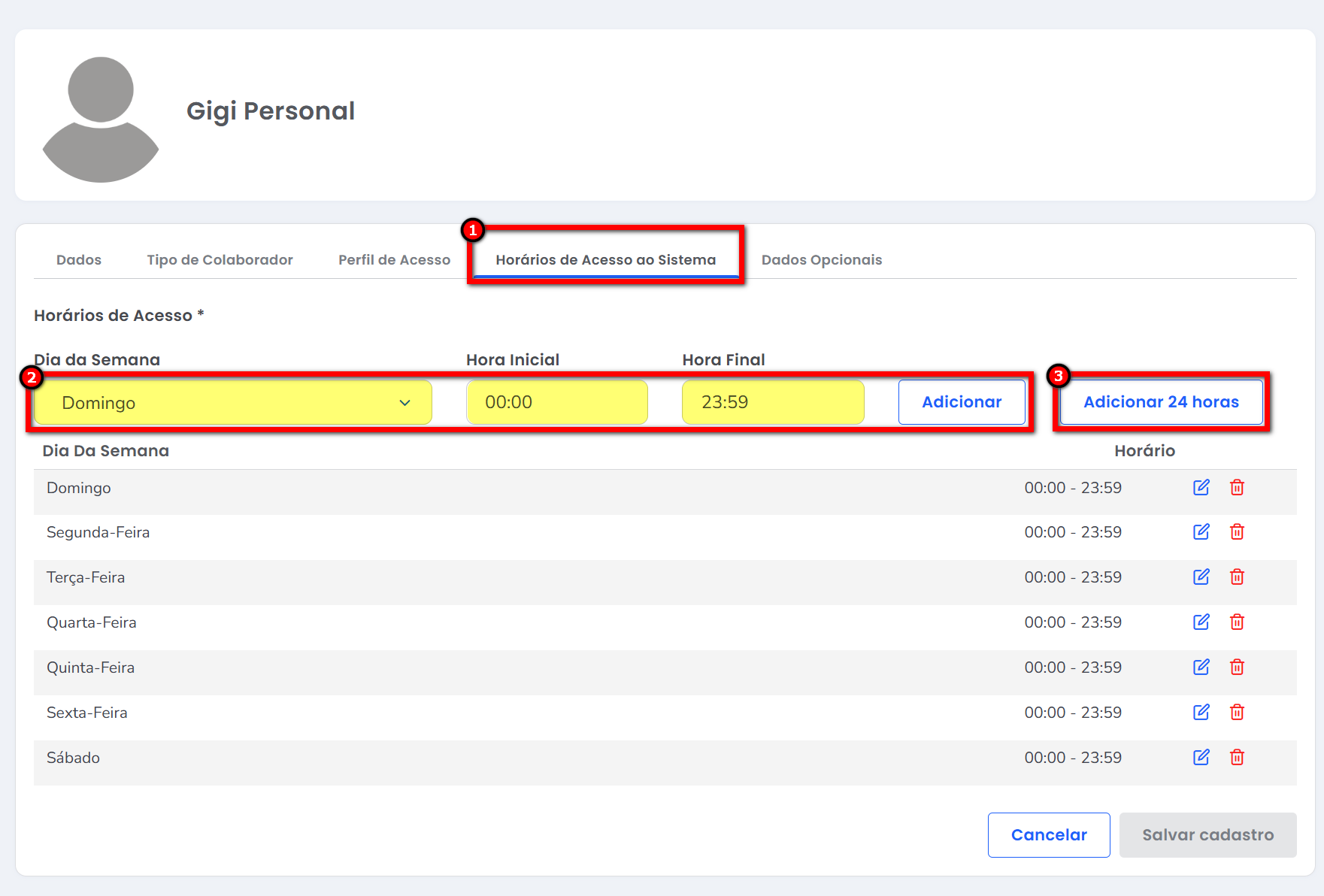The image size is (1324, 896).
Task: Edit the Domingo schedule row
Action: click(1201, 488)
